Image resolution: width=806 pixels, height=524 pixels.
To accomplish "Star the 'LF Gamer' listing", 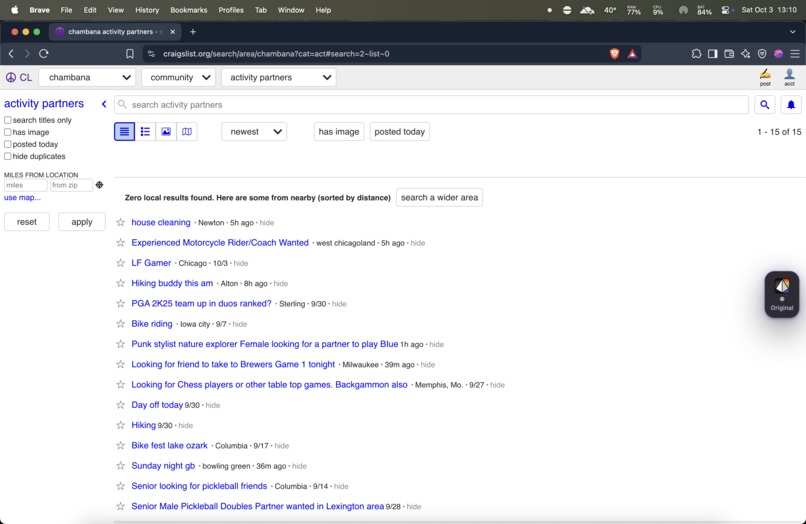I will 121,263.
